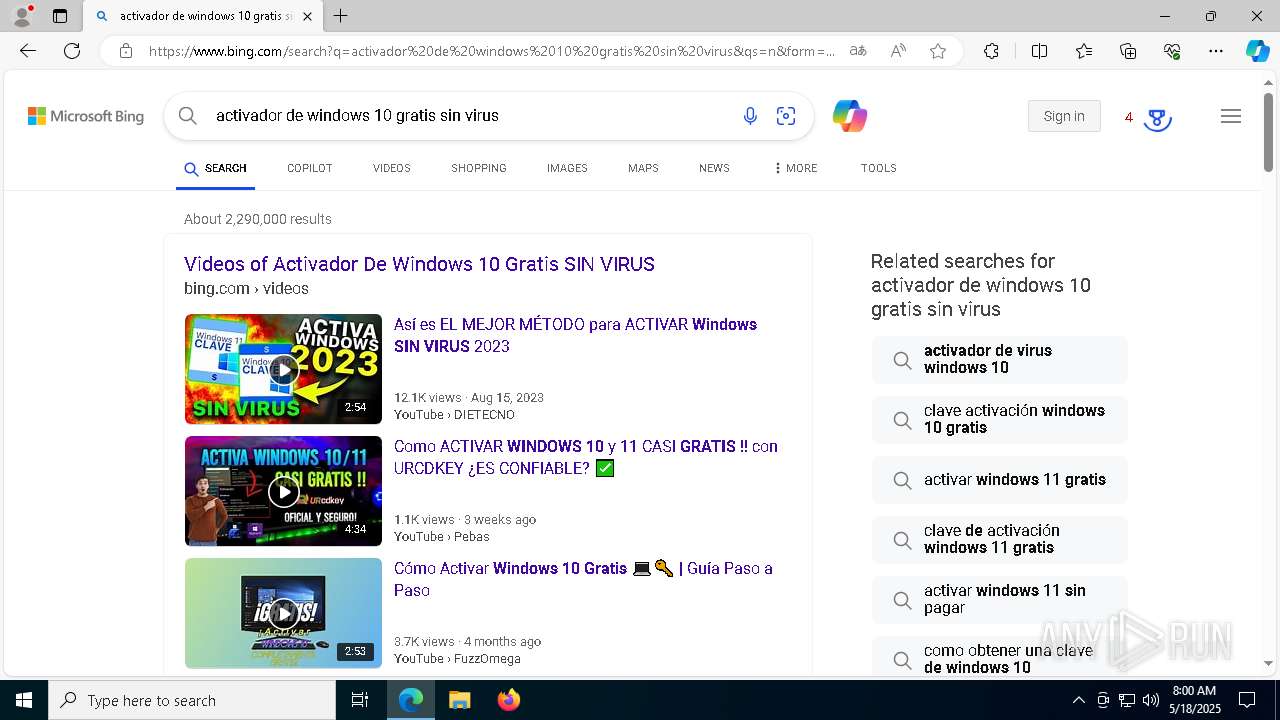
Task: Switch to the VIDEOS tab
Action: click(392, 168)
